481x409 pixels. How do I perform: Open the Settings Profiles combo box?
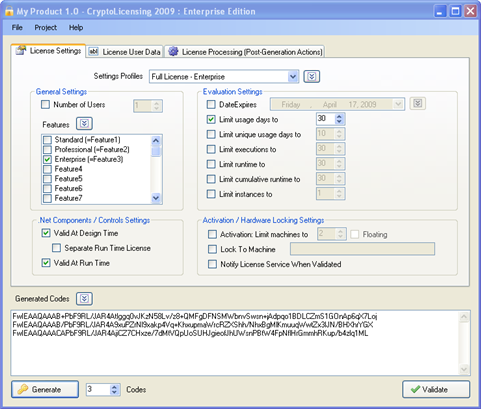[x=224, y=77]
